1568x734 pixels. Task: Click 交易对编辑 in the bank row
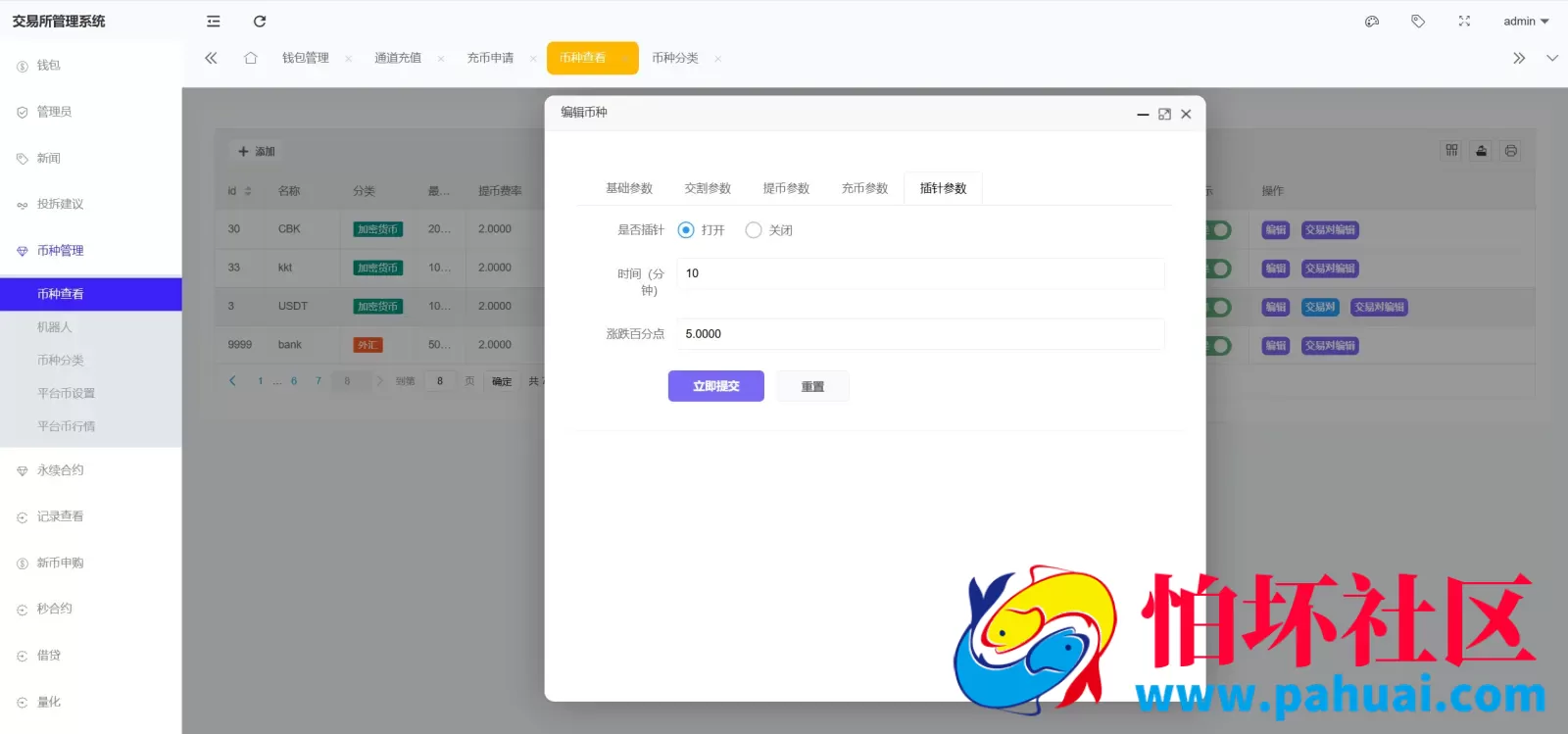(1330, 346)
